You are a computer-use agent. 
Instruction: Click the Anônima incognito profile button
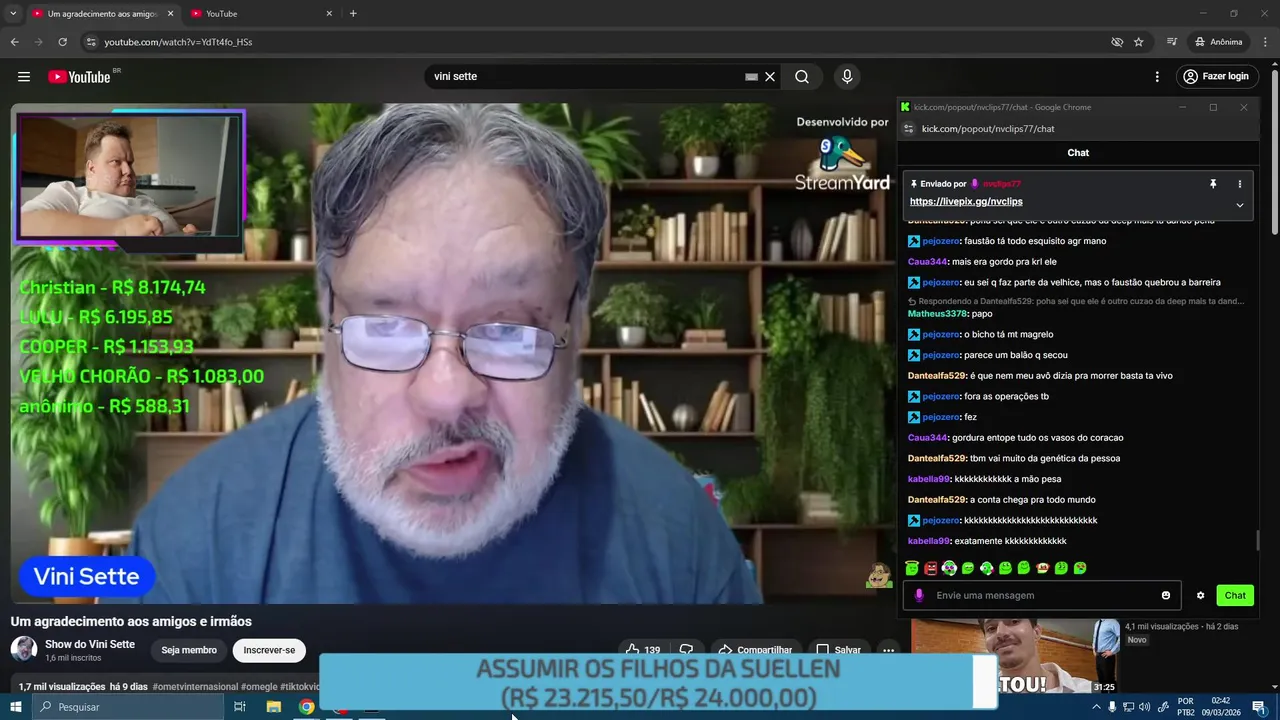[1218, 42]
